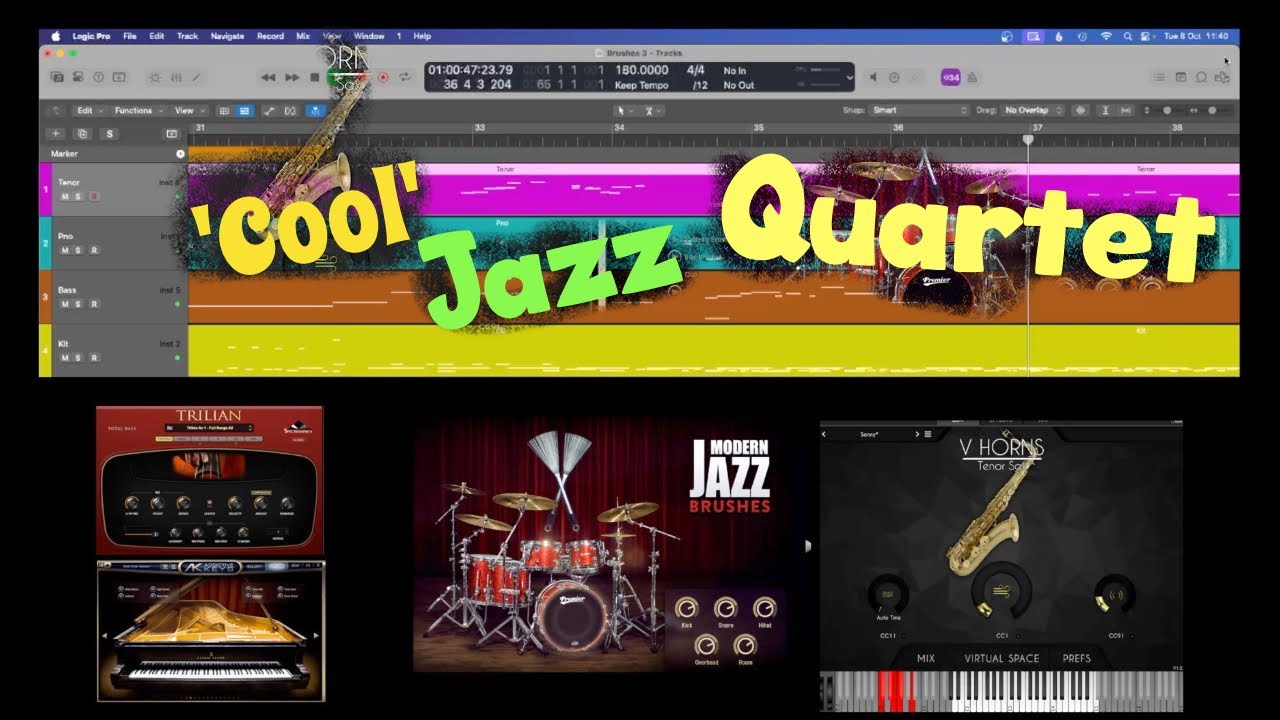Record-enable the Tenor track
The image size is (1280, 720).
click(x=94, y=196)
